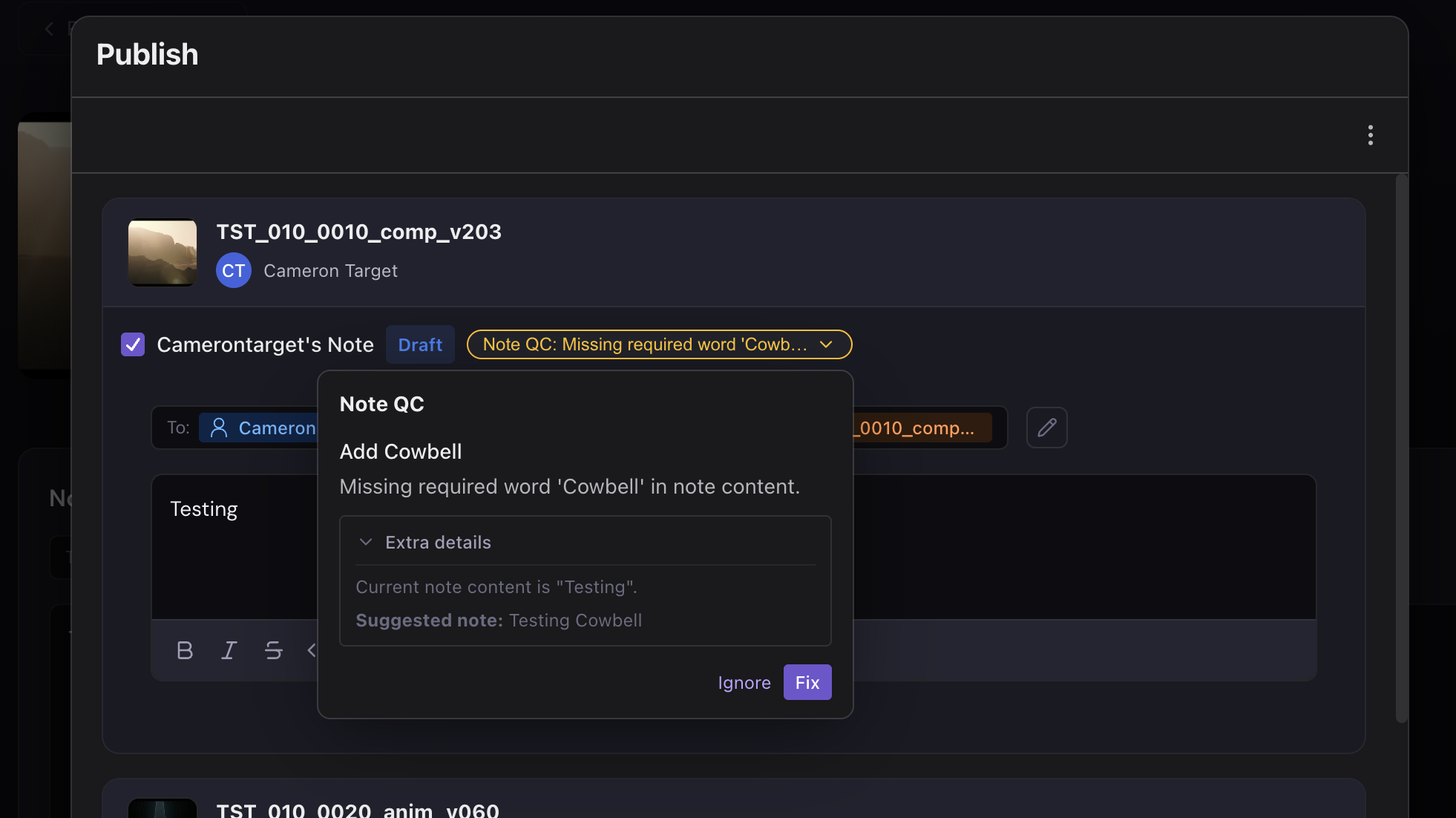1456x818 pixels.
Task: Apply italic formatting in note editor
Action: [229, 650]
